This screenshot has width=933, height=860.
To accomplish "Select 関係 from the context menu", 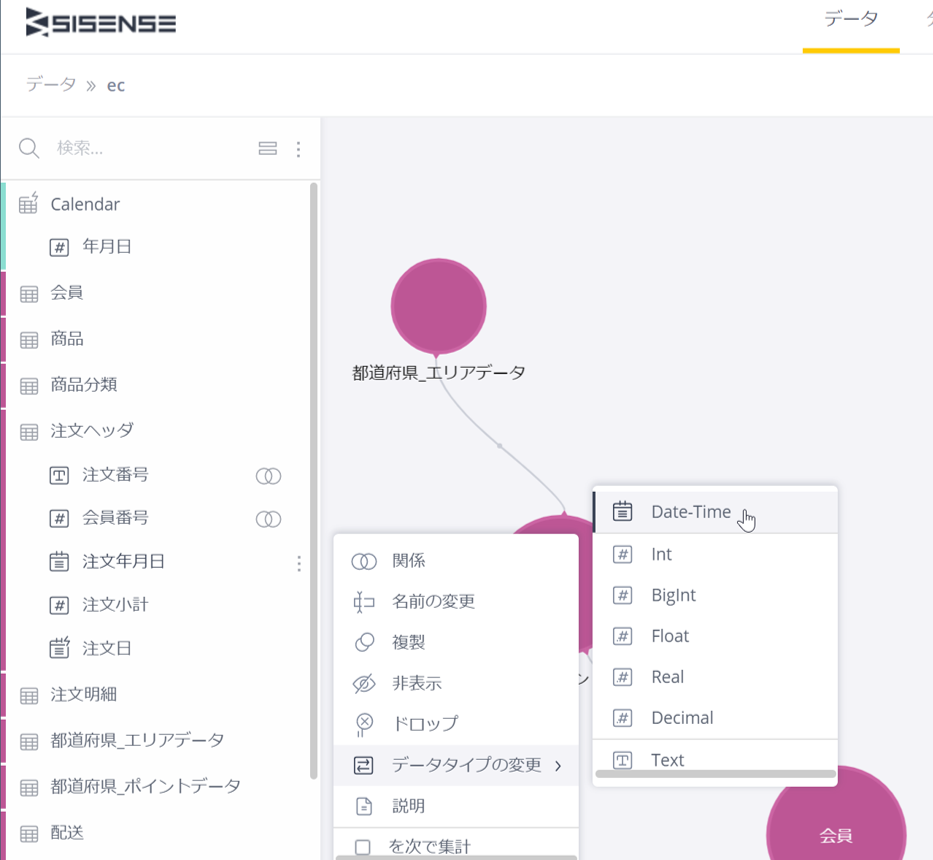I will coord(456,561).
